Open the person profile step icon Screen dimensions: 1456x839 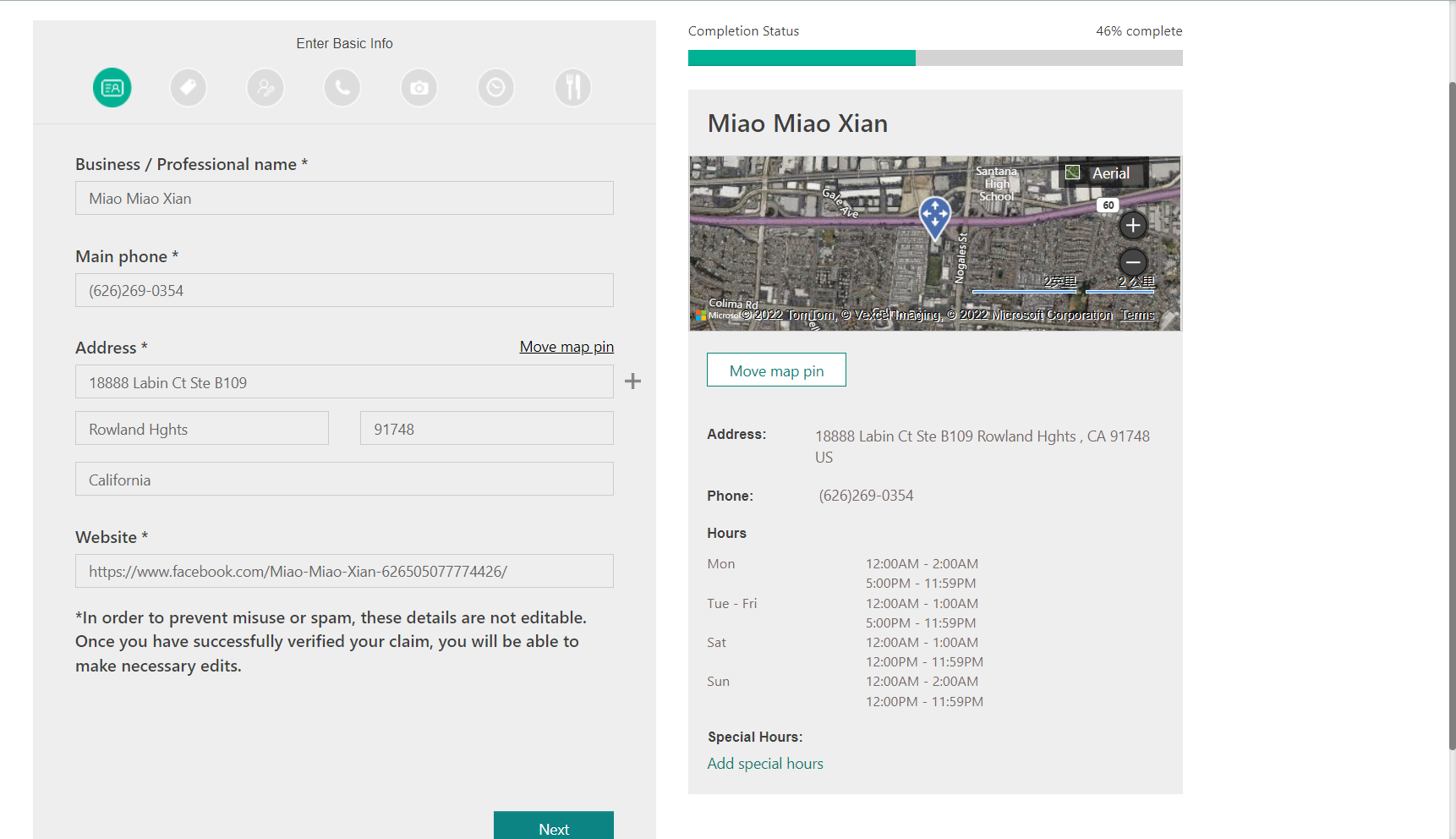click(x=265, y=88)
